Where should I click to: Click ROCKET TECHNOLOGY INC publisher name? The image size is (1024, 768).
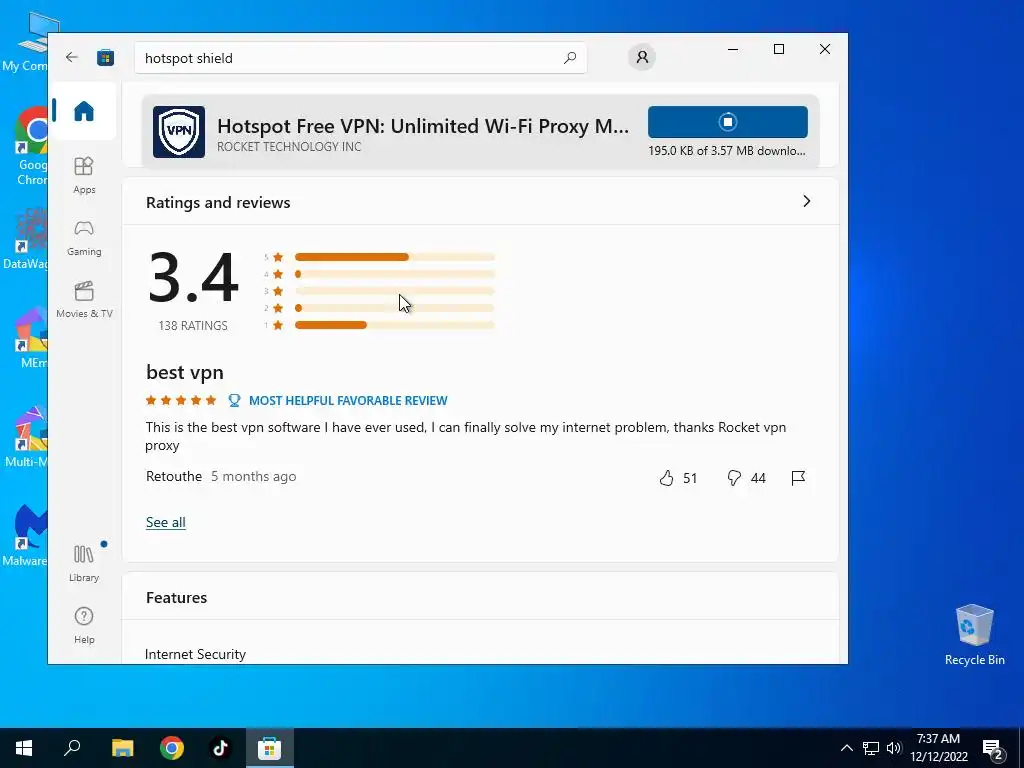pos(289,147)
